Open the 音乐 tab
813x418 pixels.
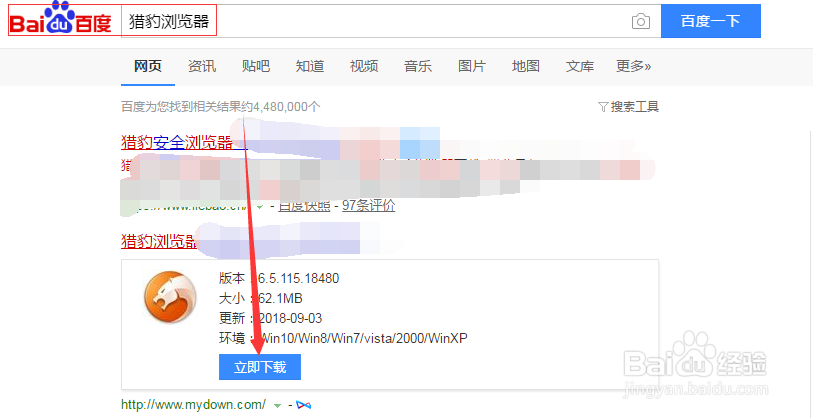pos(418,66)
